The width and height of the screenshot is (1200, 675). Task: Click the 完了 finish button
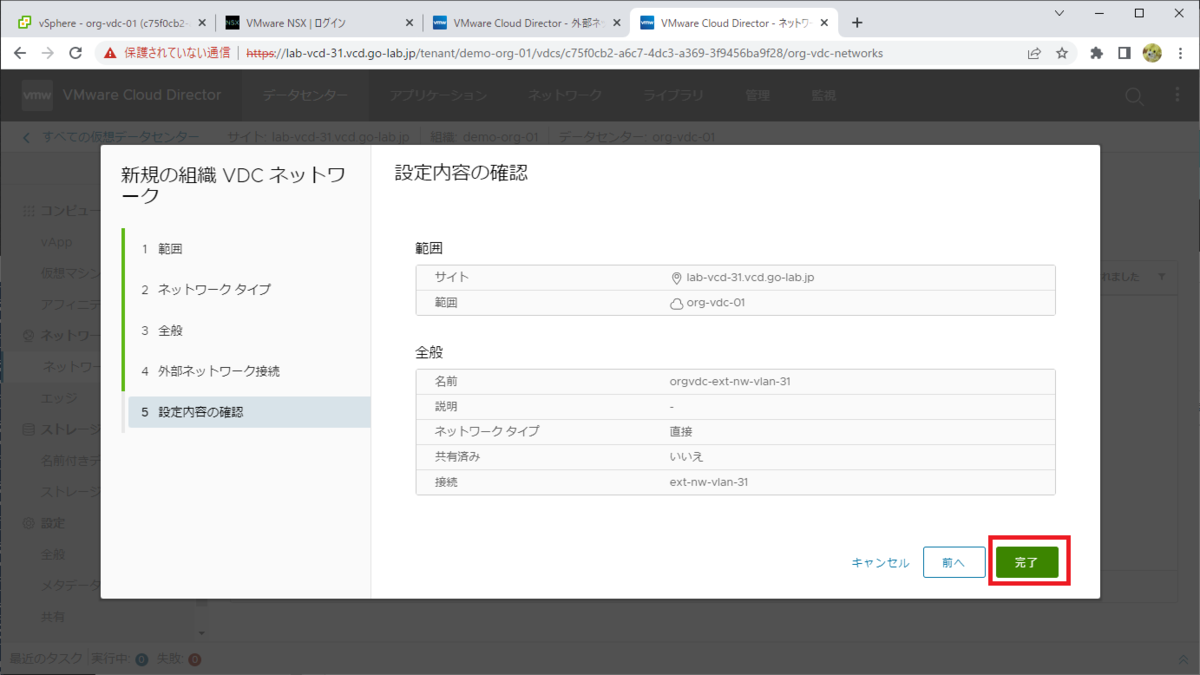point(1027,563)
